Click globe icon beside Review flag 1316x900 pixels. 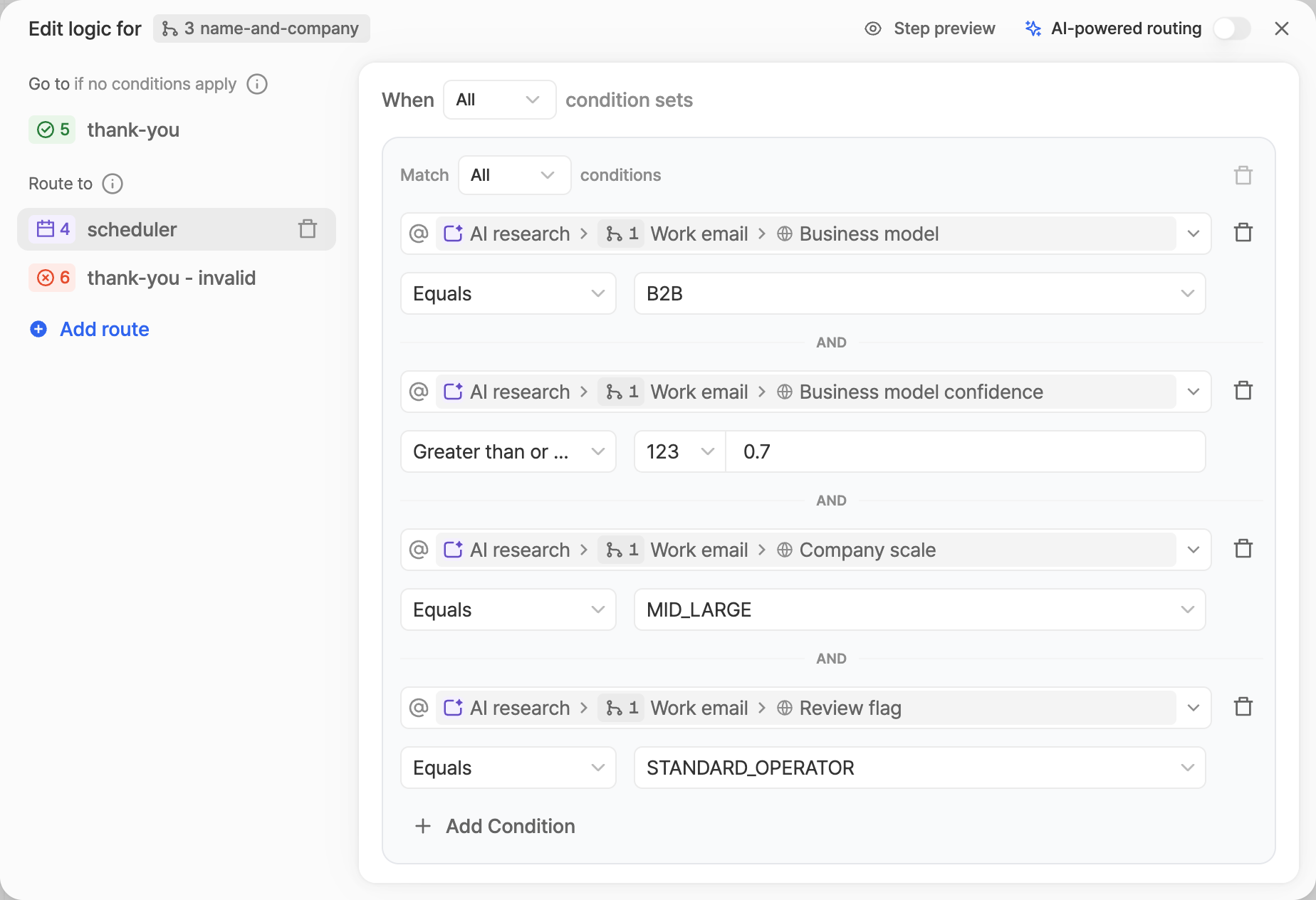[x=785, y=708]
